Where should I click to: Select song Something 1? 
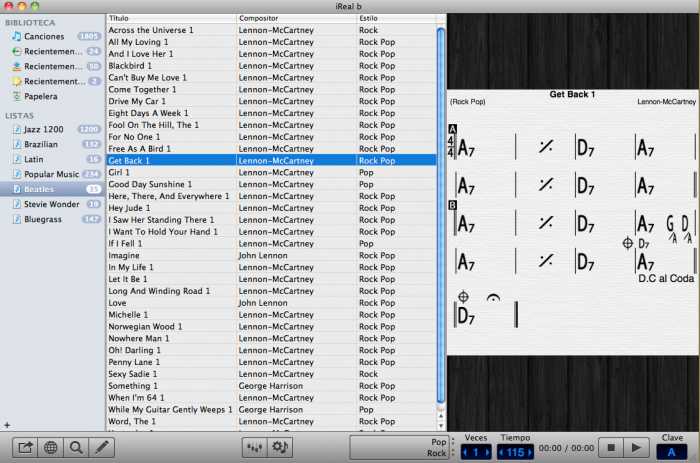[x=271, y=386]
